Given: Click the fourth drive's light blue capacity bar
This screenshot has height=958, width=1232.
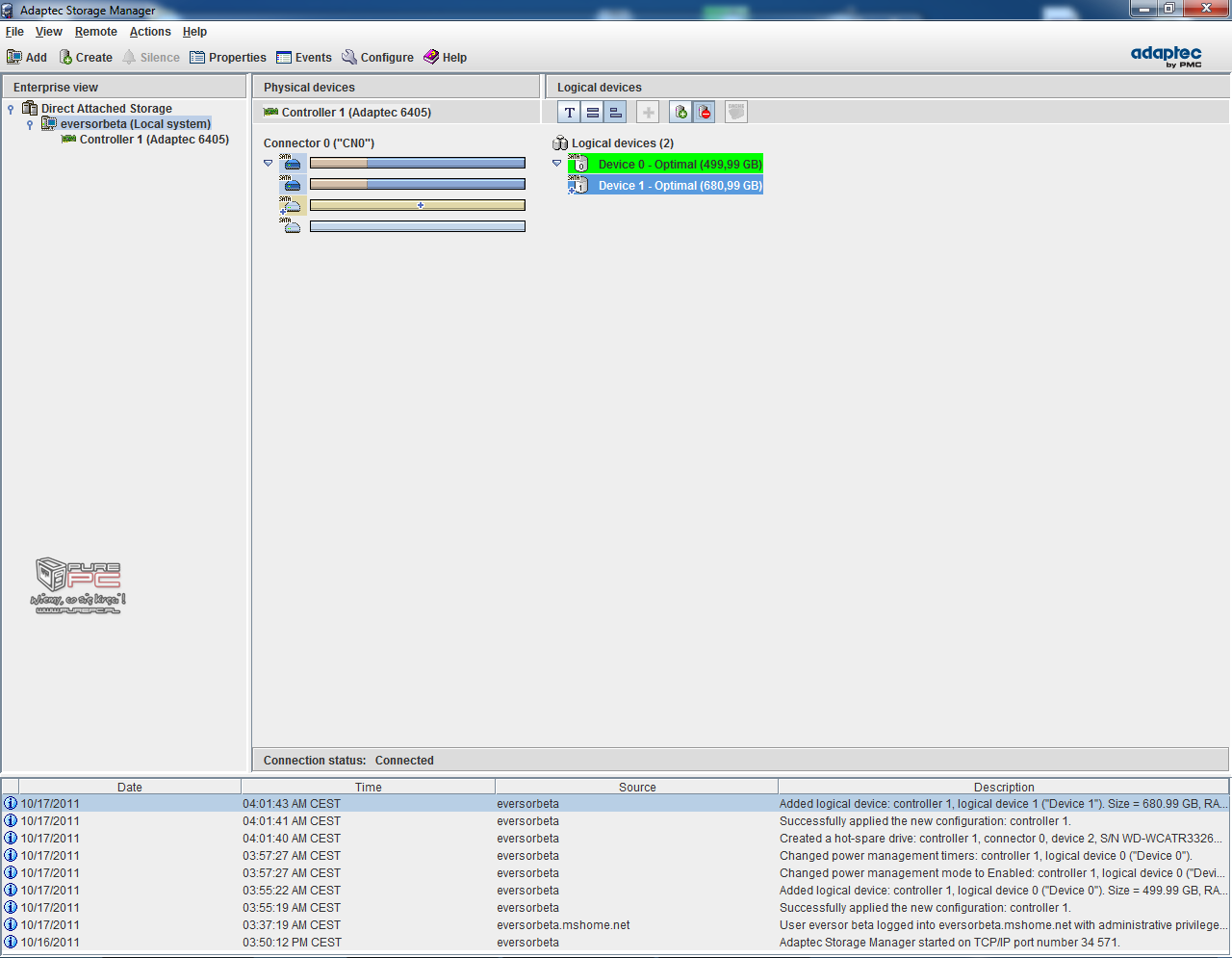Looking at the screenshot, I should click(x=418, y=226).
